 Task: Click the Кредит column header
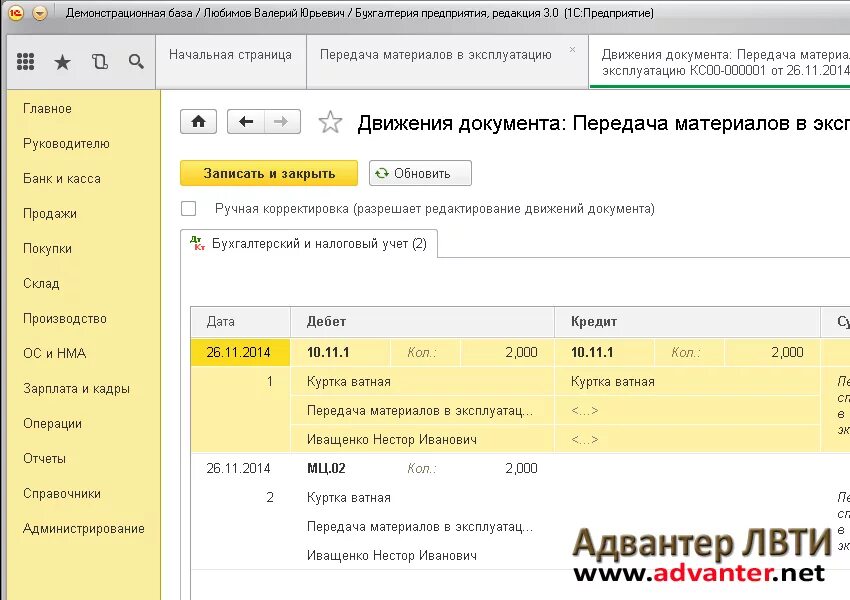coord(687,322)
